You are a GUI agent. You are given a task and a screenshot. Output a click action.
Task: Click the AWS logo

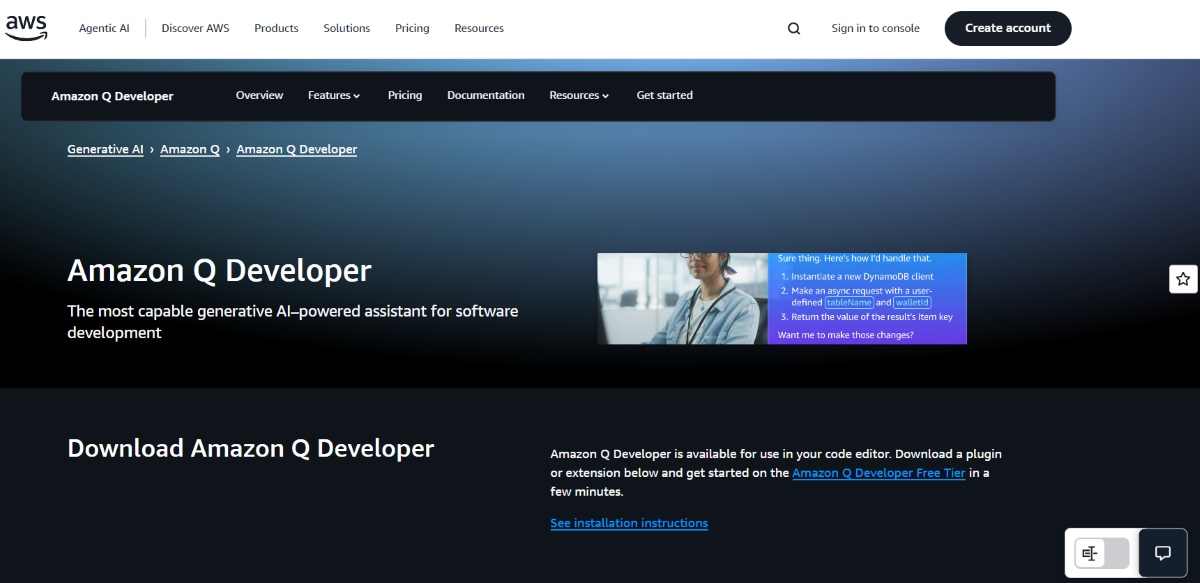coord(26,28)
